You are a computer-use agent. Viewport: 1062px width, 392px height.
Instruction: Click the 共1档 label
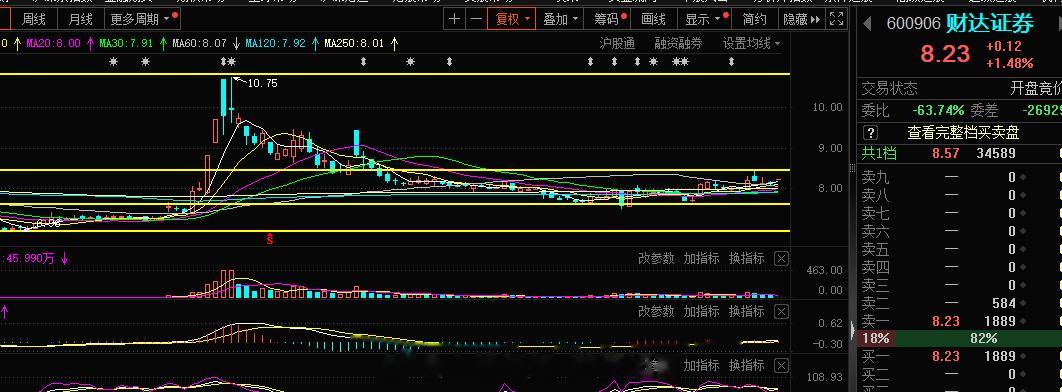pos(879,154)
